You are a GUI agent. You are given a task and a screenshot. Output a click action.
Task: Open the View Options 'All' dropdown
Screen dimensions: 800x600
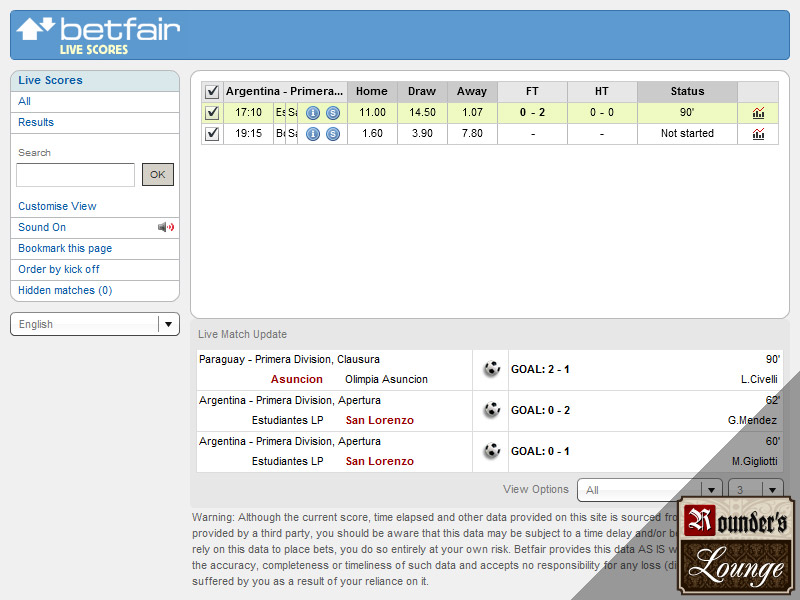pos(649,490)
